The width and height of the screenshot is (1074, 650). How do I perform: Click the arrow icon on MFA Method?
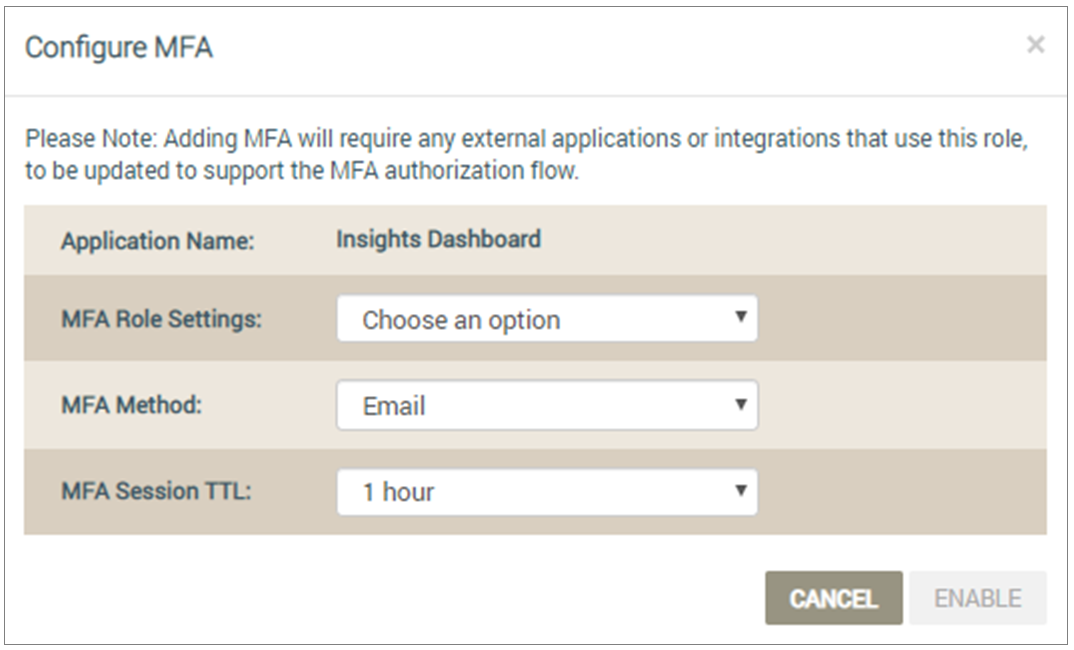point(740,404)
